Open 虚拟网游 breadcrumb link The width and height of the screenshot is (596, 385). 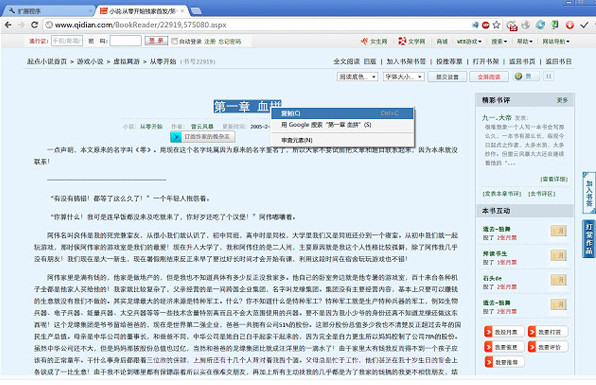126,61
